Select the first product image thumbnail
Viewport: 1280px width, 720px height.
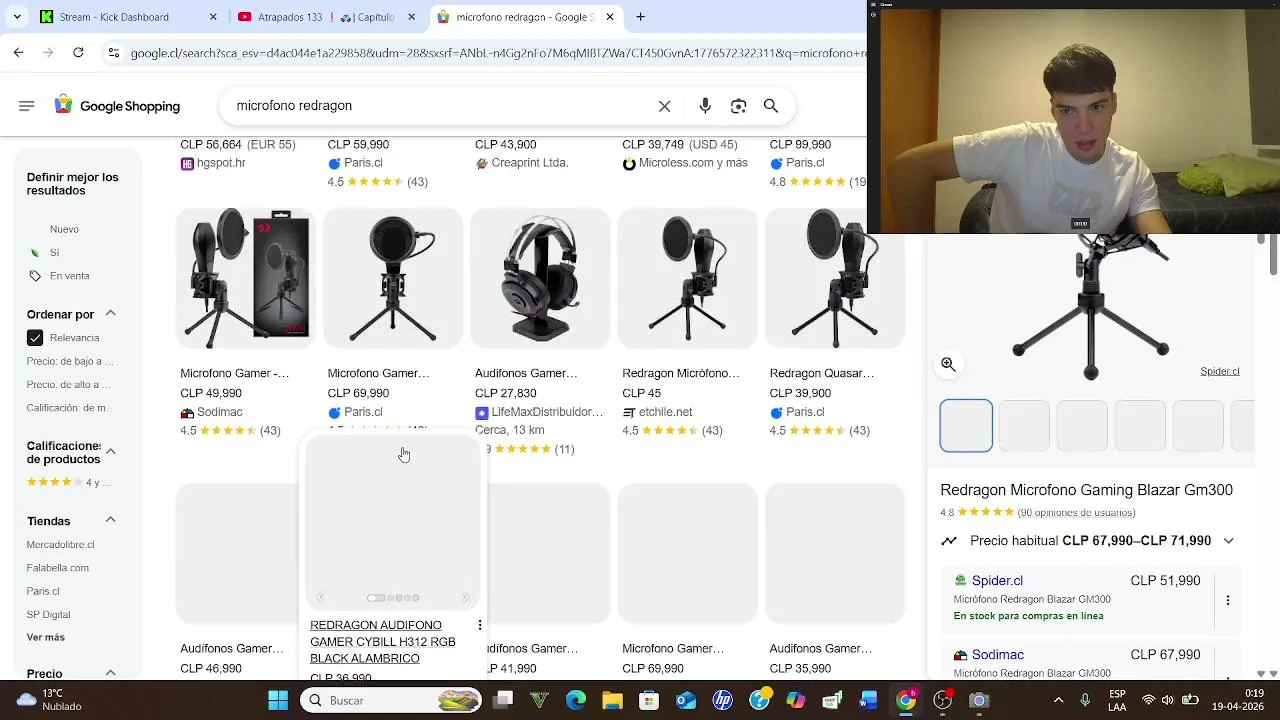tap(966, 426)
